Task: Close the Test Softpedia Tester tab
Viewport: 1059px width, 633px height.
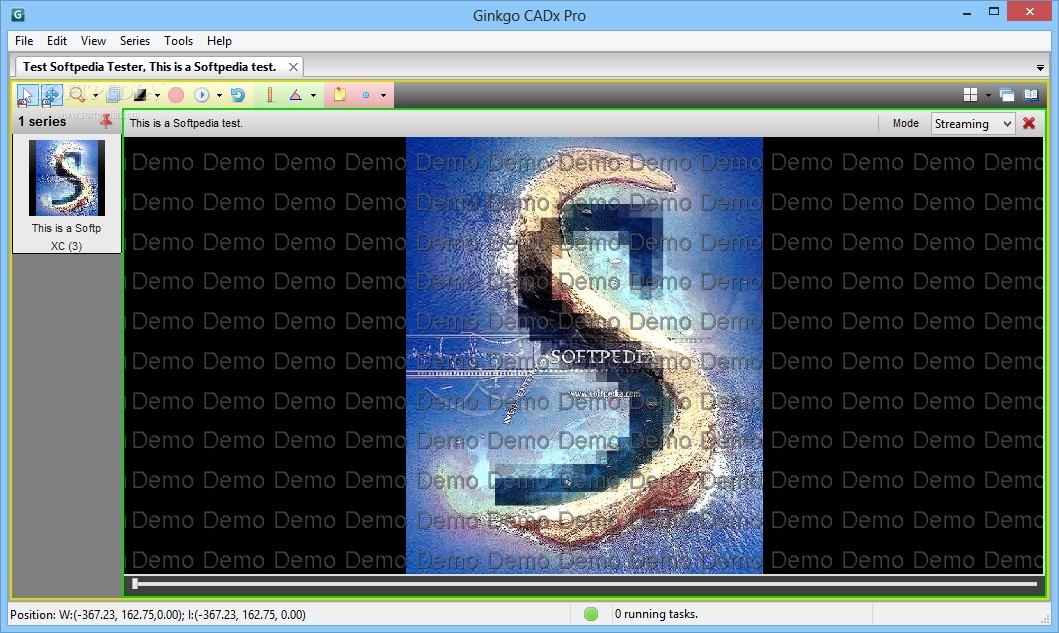Action: point(293,67)
